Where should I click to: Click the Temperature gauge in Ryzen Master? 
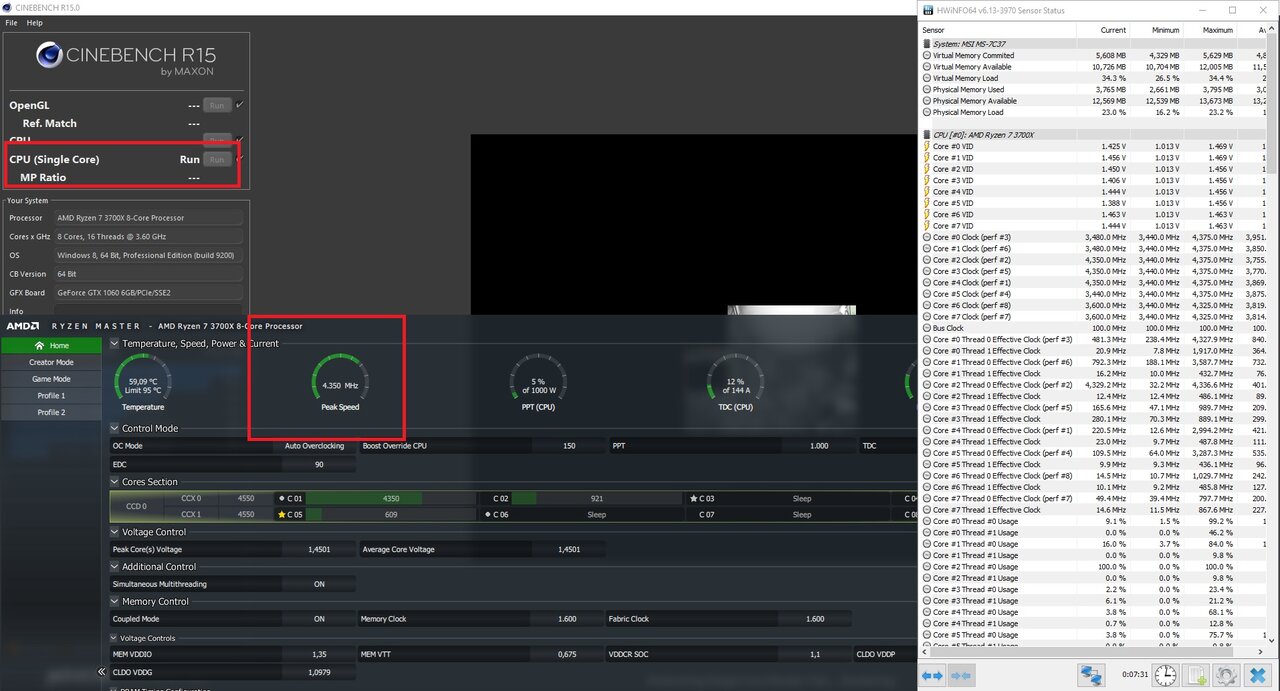pyautogui.click(x=143, y=380)
